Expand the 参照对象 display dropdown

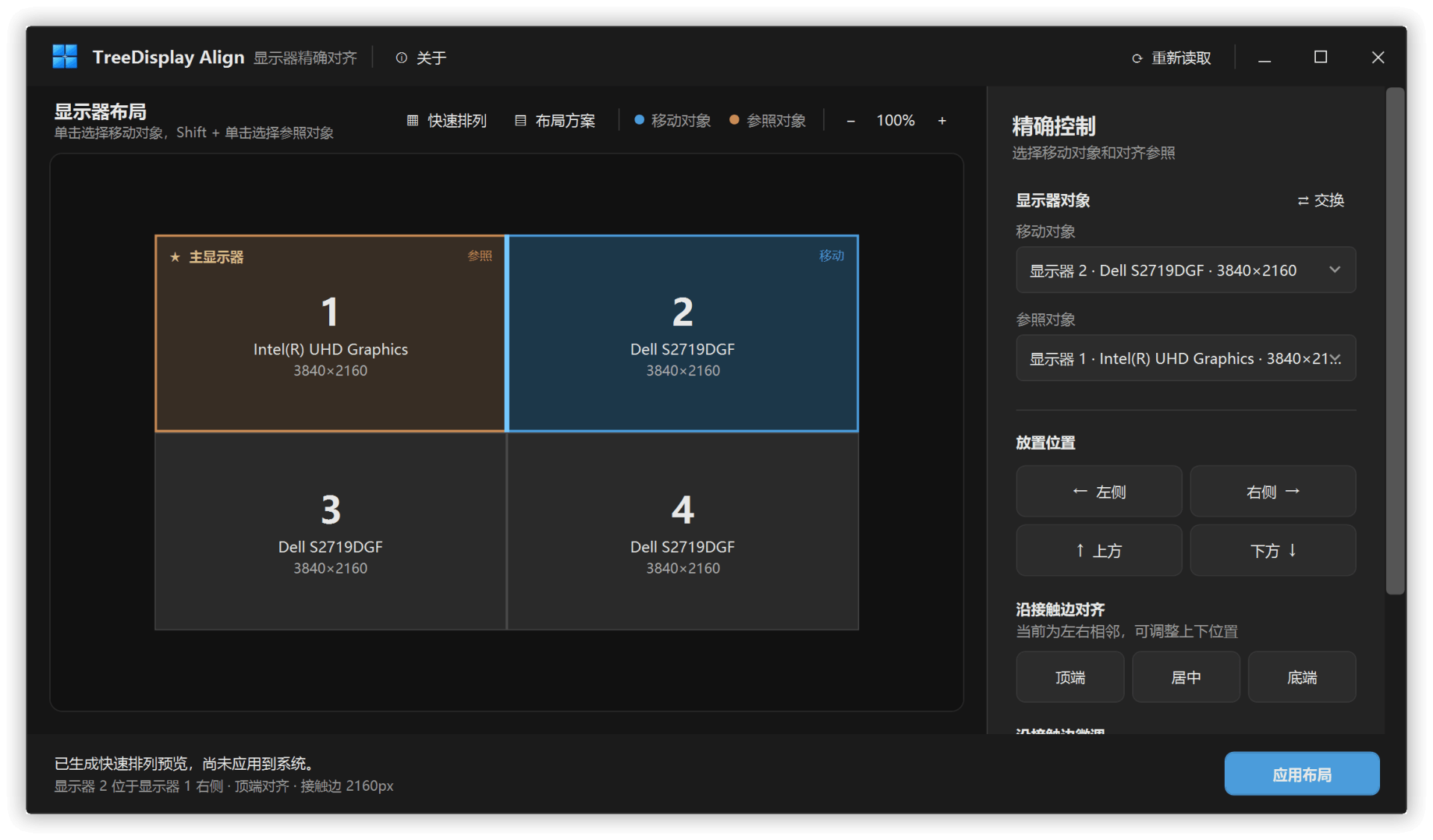(x=1185, y=358)
